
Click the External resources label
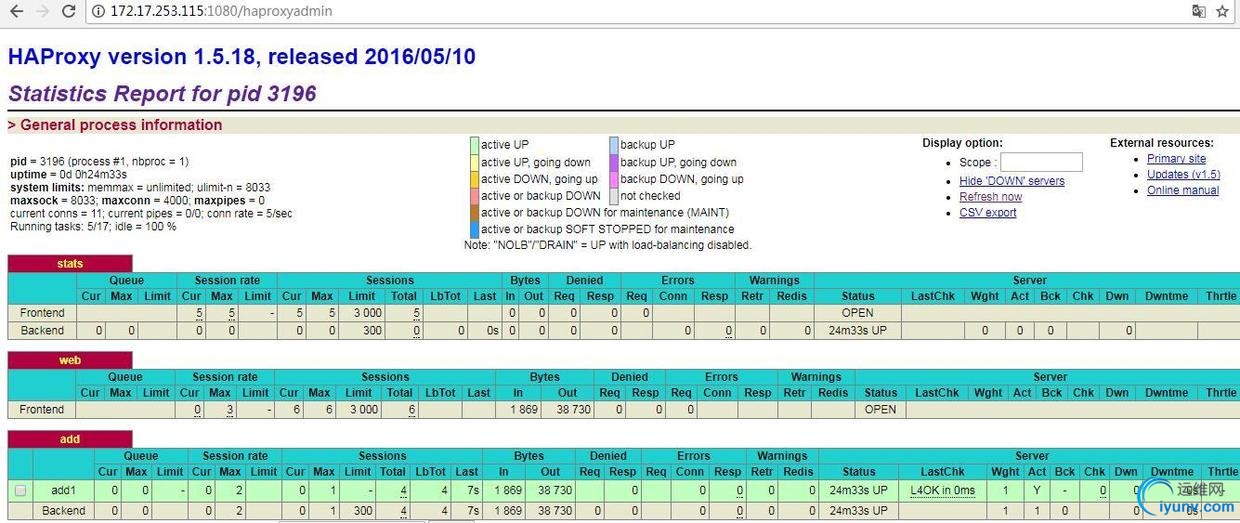tap(1162, 143)
